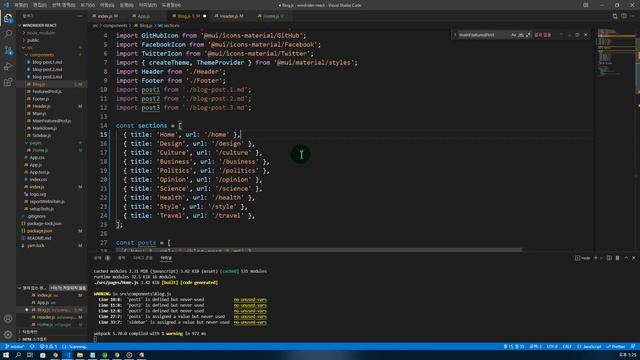Collapse the components folder
The image size is (640, 360).
point(41,55)
